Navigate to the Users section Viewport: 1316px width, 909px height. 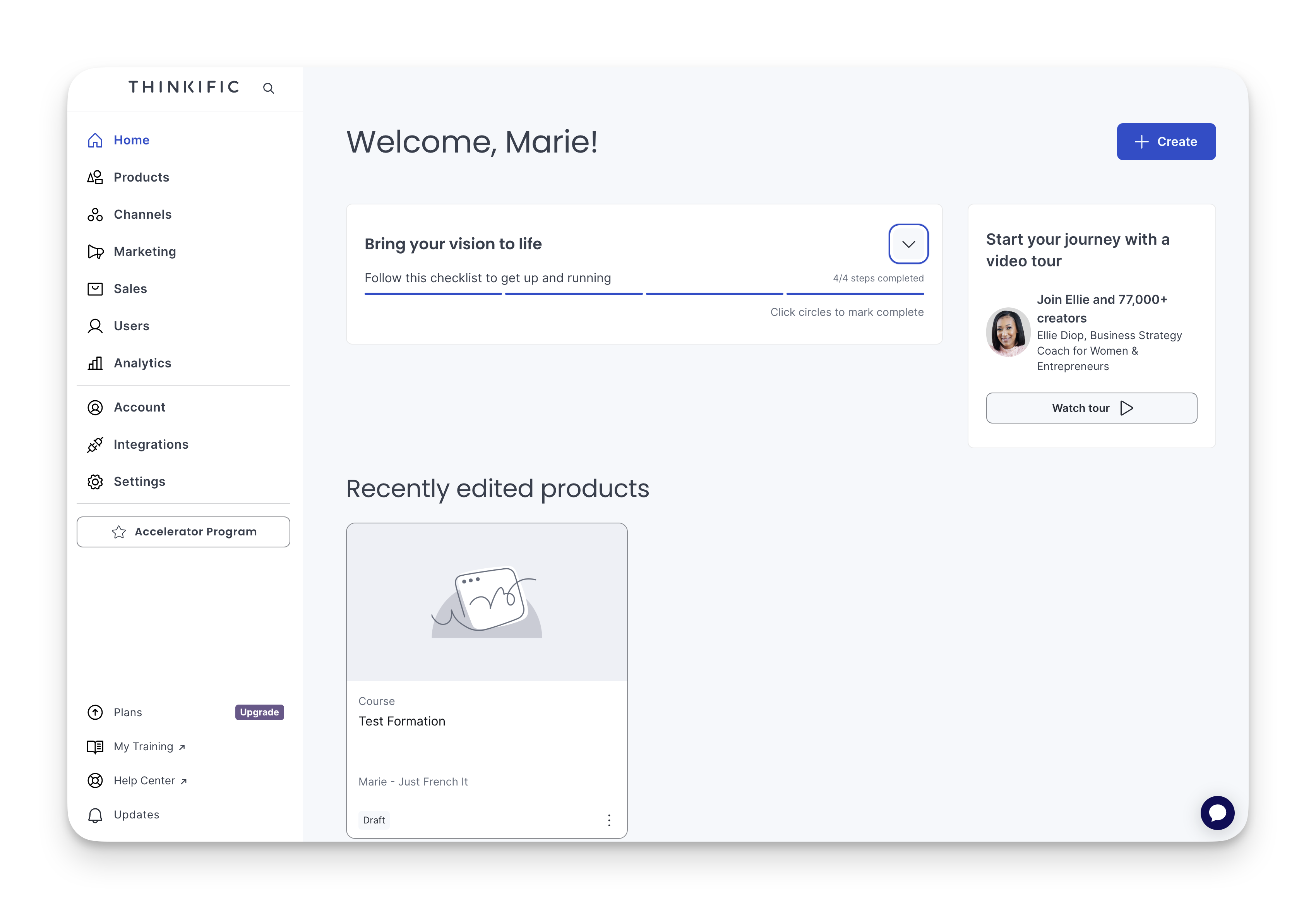[x=131, y=326]
